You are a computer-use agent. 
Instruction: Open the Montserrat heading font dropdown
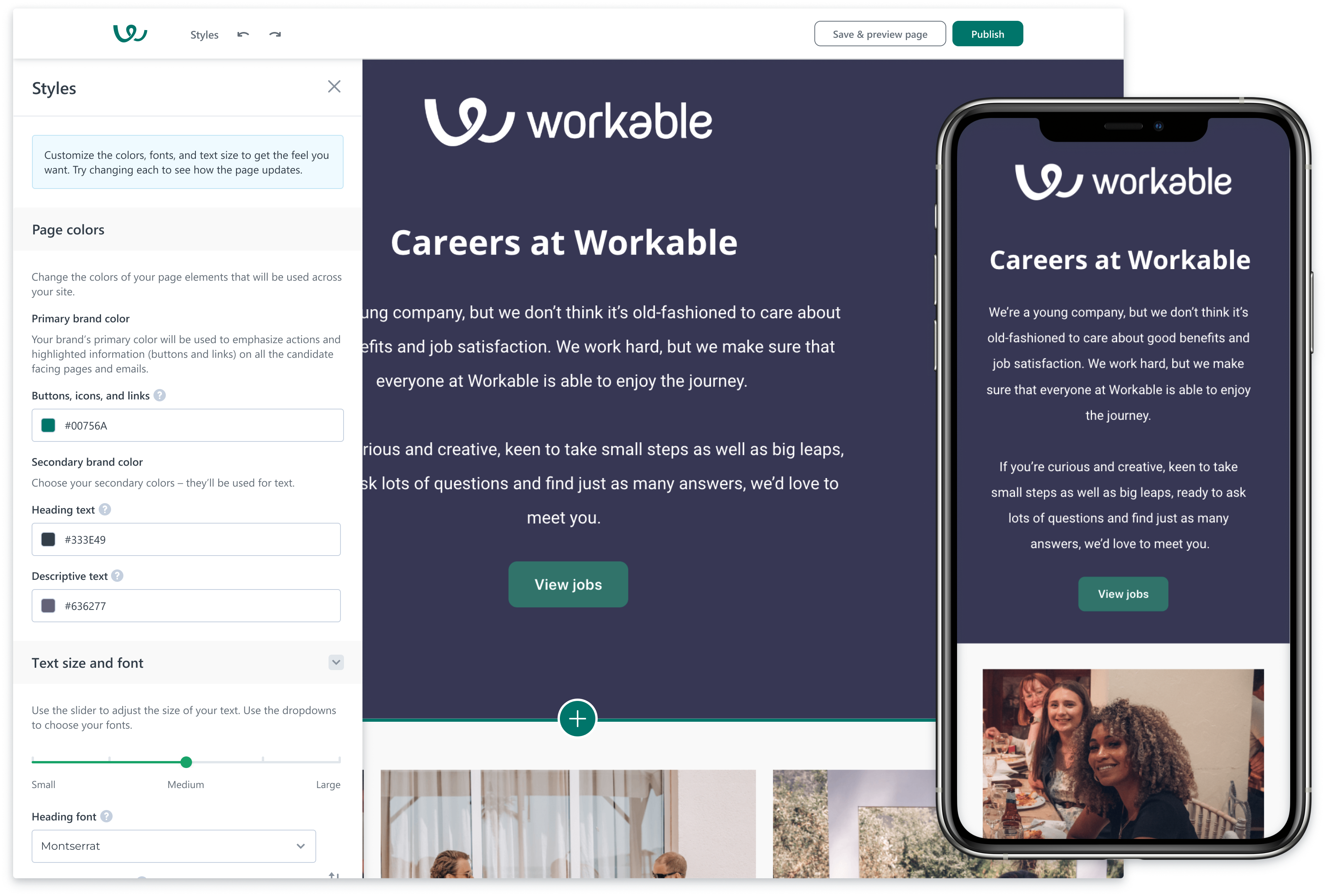coord(174,846)
